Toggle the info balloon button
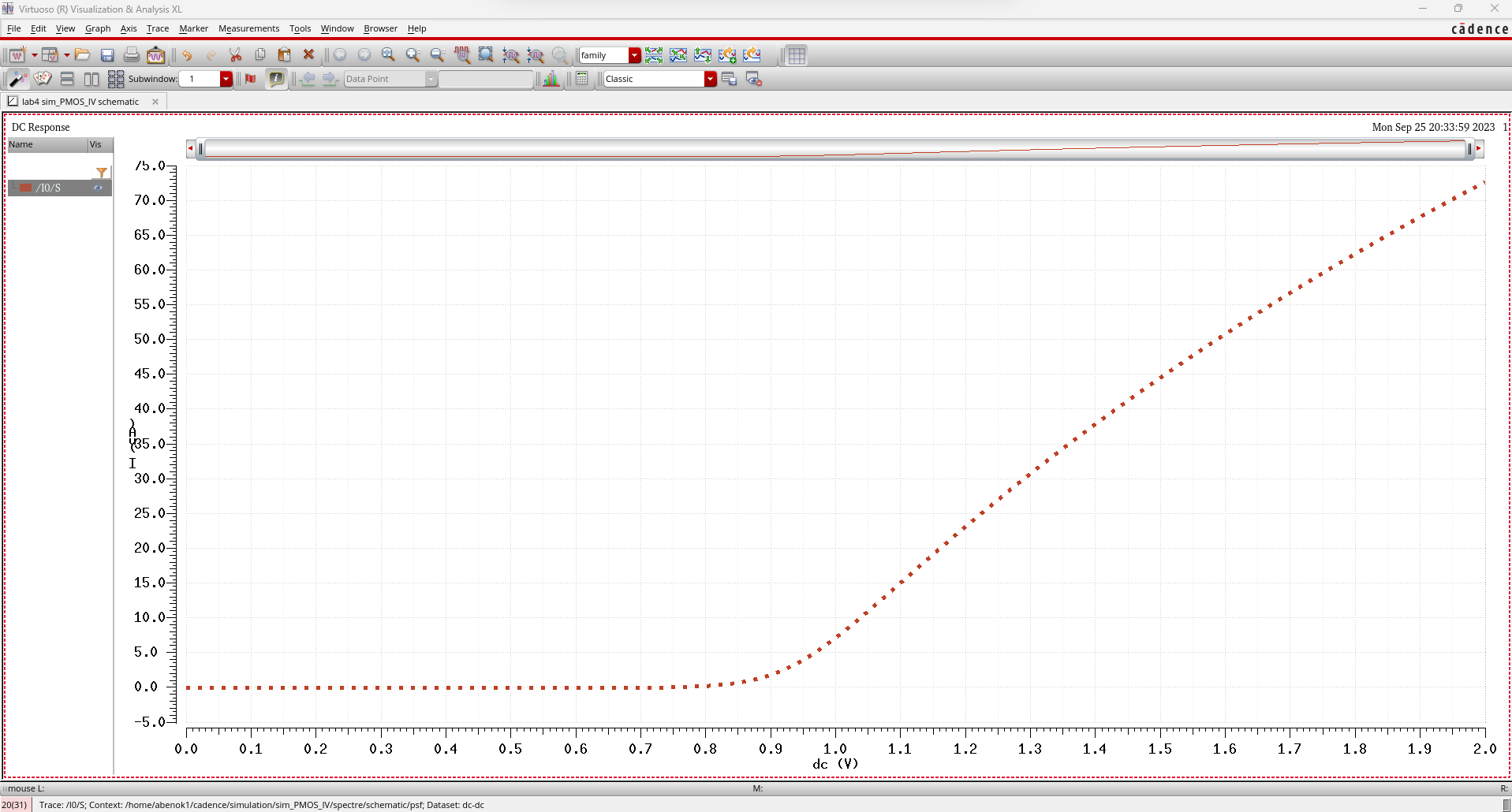The width and height of the screenshot is (1512, 812). coord(276,79)
